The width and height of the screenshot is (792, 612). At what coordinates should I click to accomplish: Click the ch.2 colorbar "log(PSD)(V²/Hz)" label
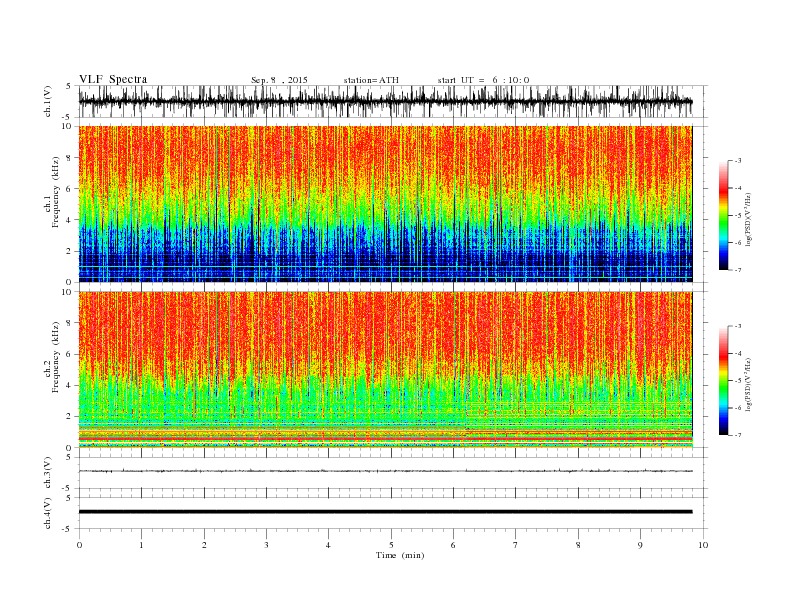coord(748,385)
